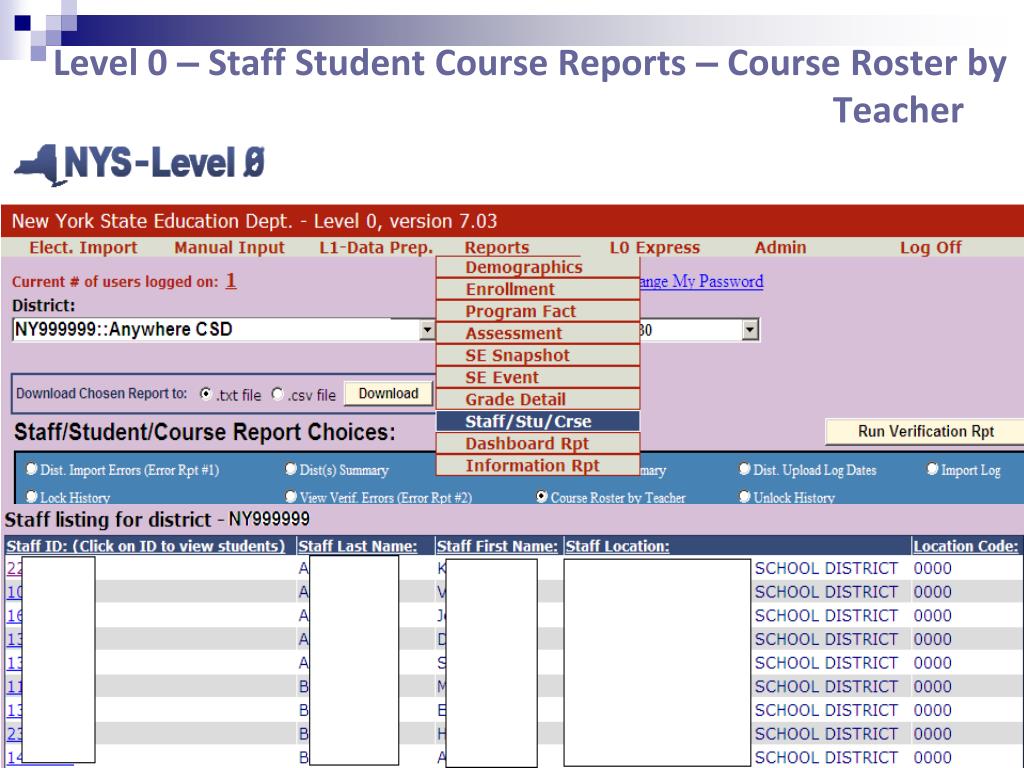Screen dimensions: 1024x768
Task: Select View Verif. Errors (Error Rpt #2) radio
Action: 291,496
